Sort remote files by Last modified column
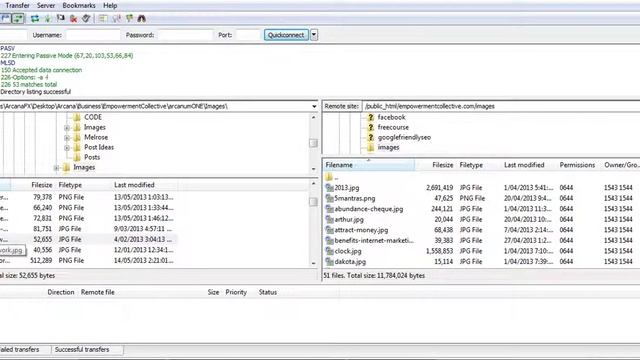This screenshot has width=640, height=360. tap(529, 165)
